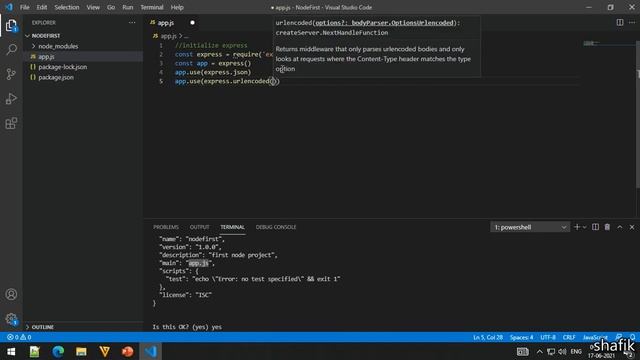Open the Manage gear icon

click(x=11, y=318)
